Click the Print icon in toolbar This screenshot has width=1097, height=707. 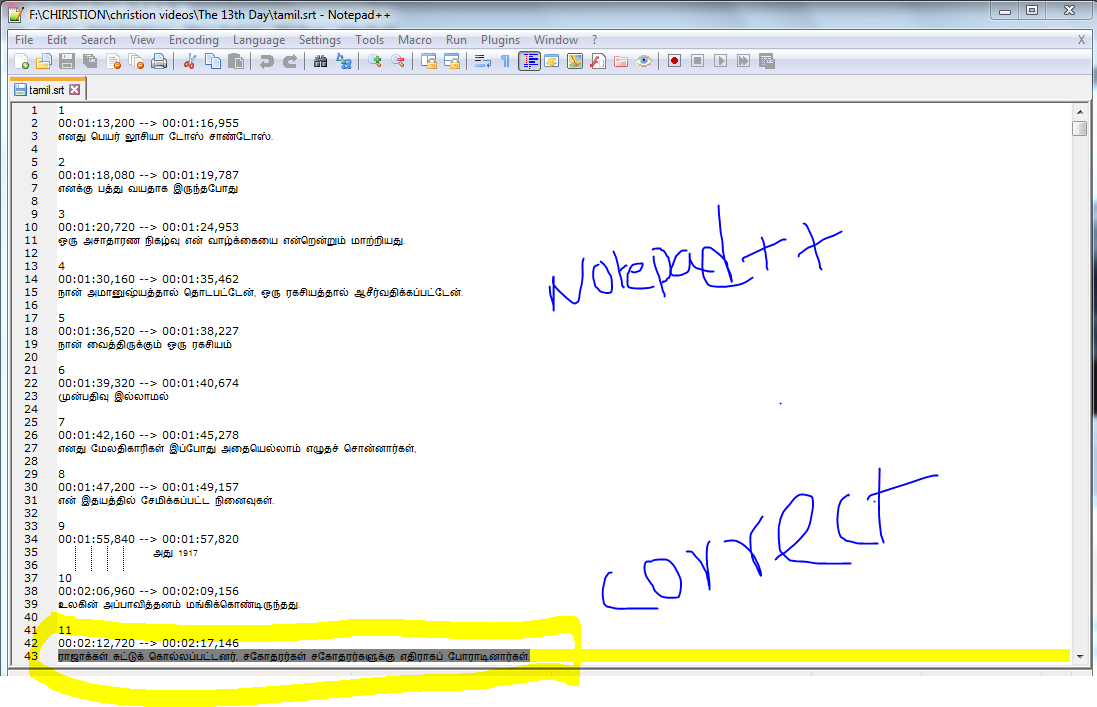(x=160, y=62)
